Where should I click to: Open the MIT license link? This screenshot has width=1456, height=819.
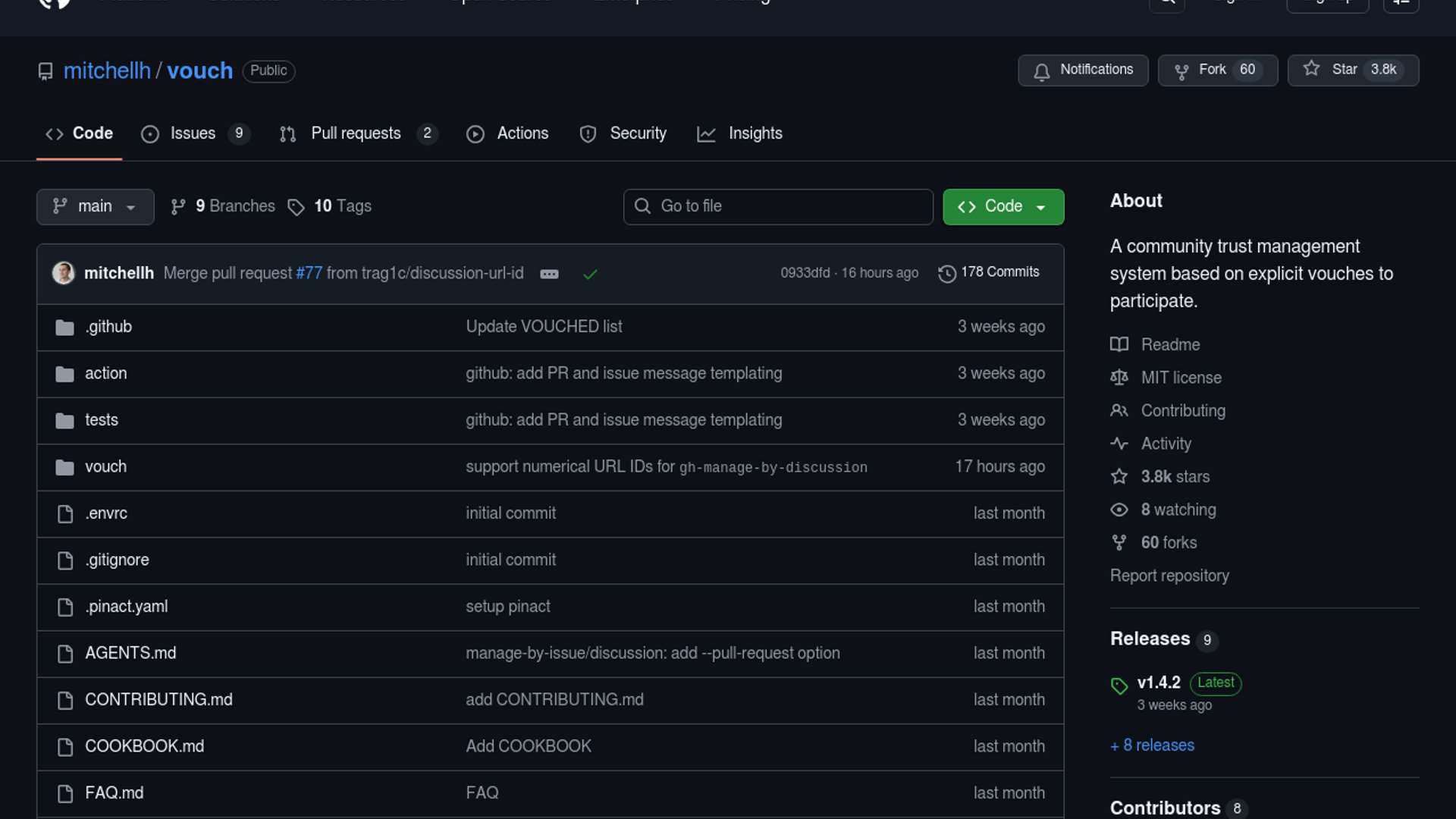click(1181, 378)
